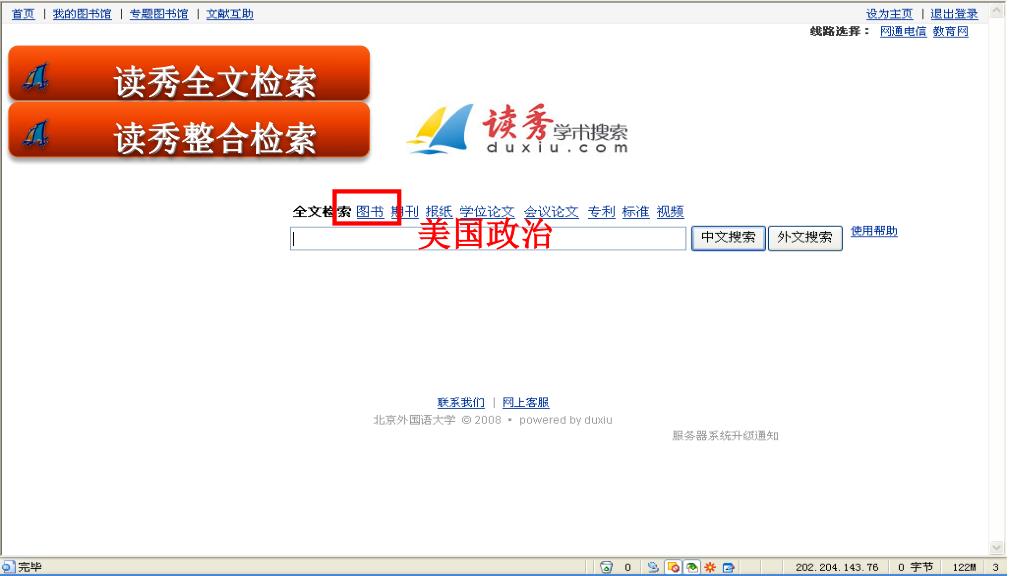1024x576 pixels.
Task: Click the 读秀整合检索 orange banner
Action: click(x=189, y=130)
